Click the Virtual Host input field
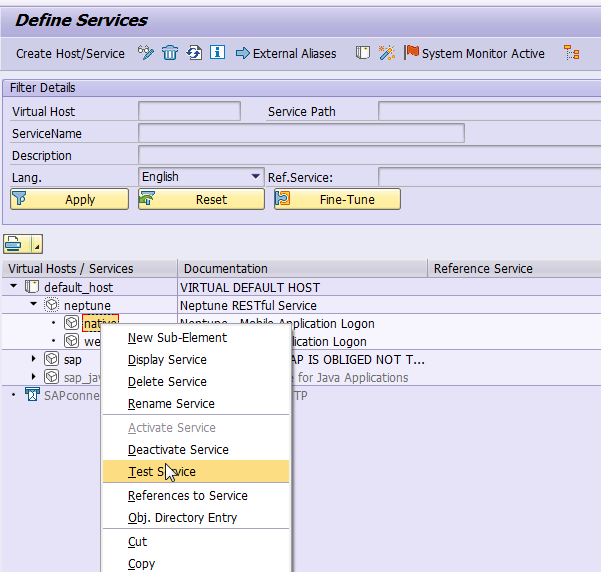601x572 pixels. coord(189,111)
